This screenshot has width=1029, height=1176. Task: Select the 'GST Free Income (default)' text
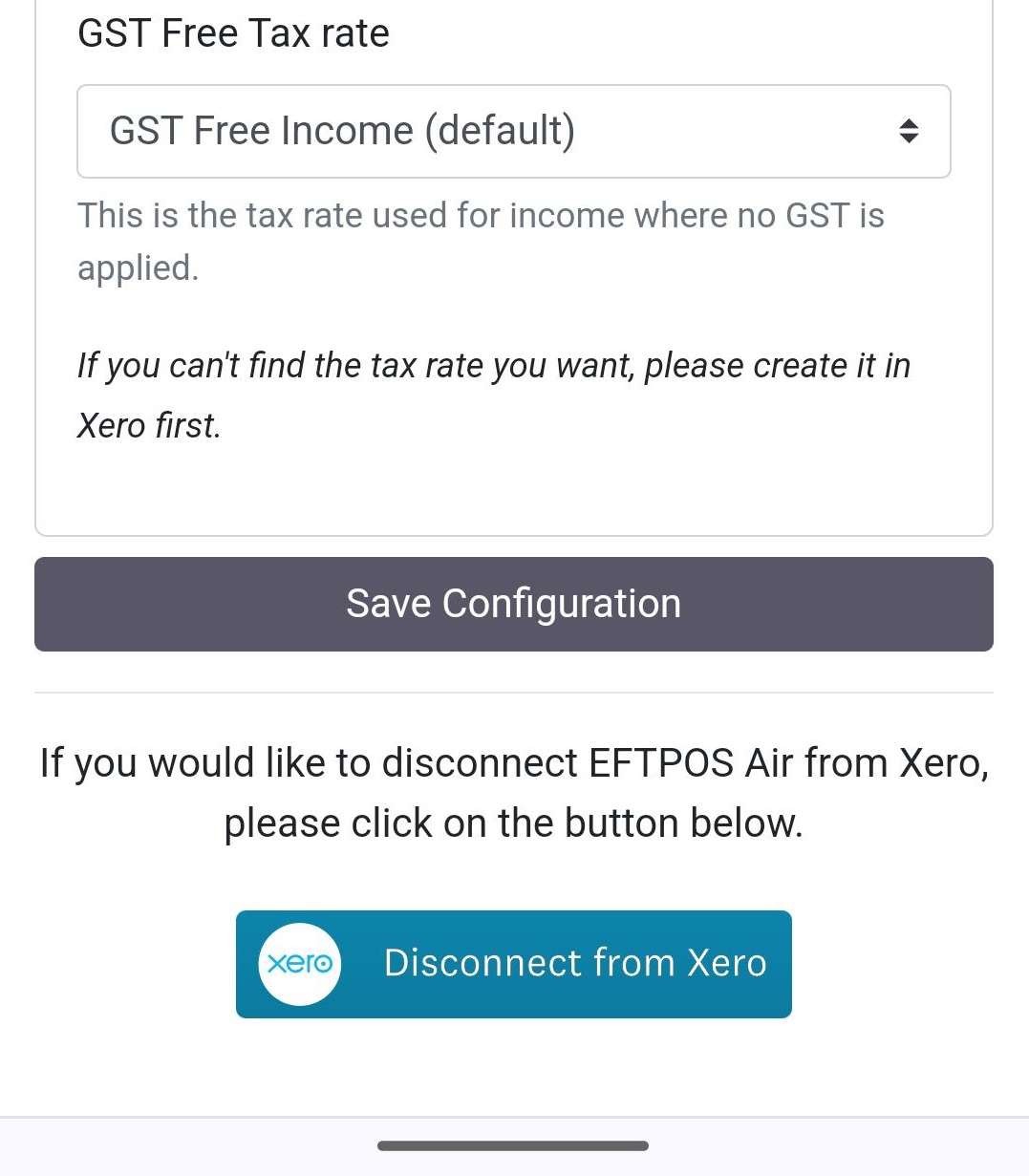342,131
